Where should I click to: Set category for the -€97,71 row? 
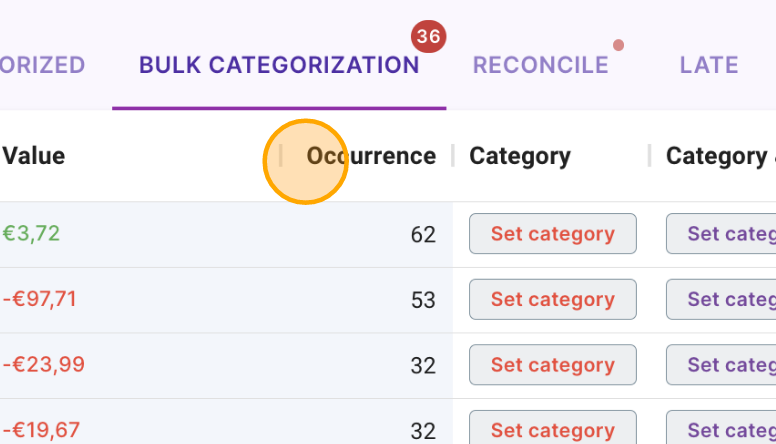pyautogui.click(x=552, y=299)
